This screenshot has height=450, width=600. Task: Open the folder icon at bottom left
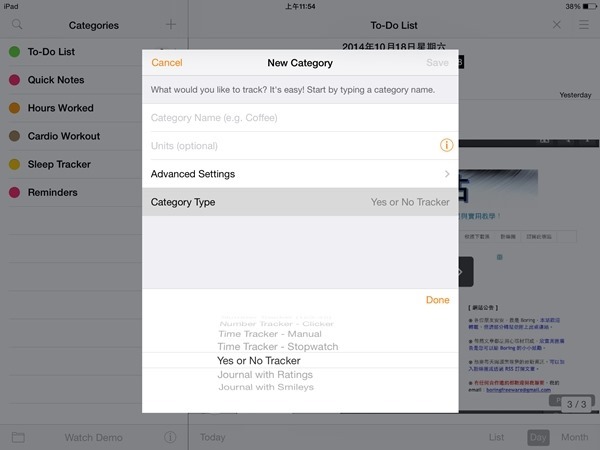click(x=18, y=437)
